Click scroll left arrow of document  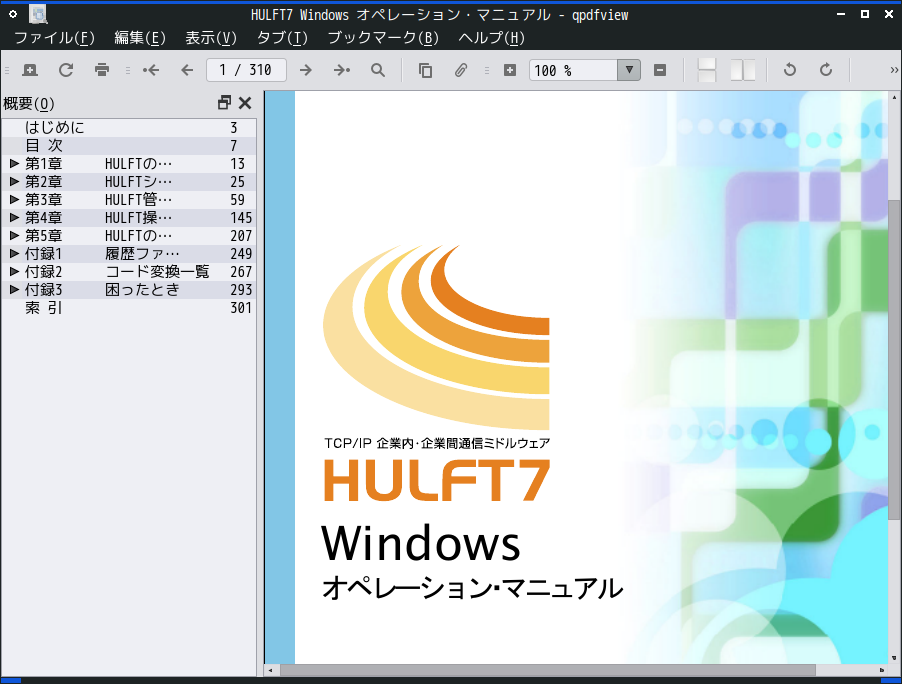(271, 670)
